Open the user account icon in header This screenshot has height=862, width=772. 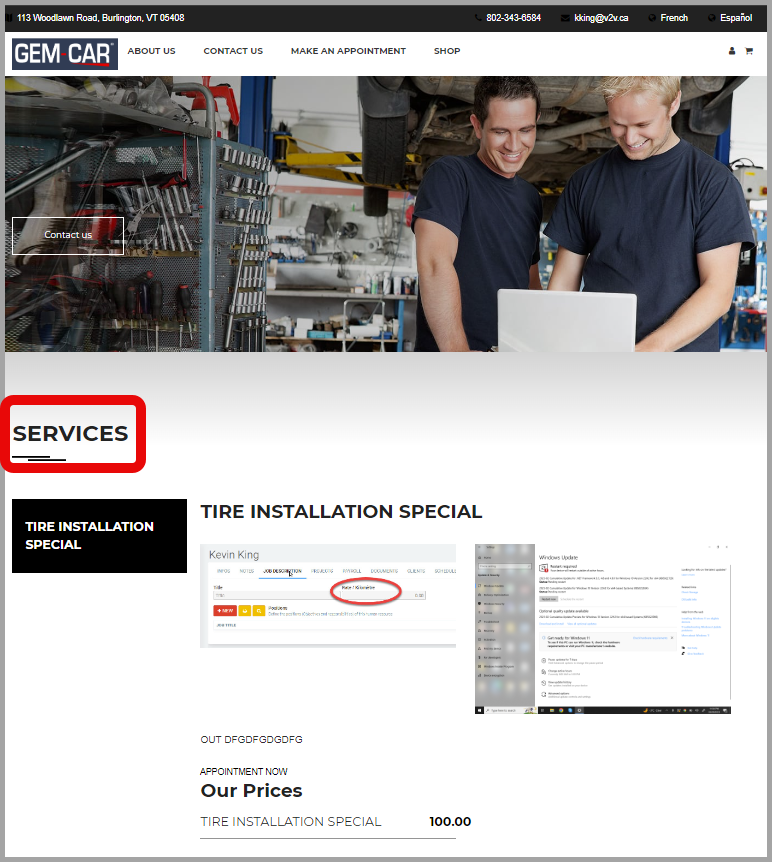(732, 51)
